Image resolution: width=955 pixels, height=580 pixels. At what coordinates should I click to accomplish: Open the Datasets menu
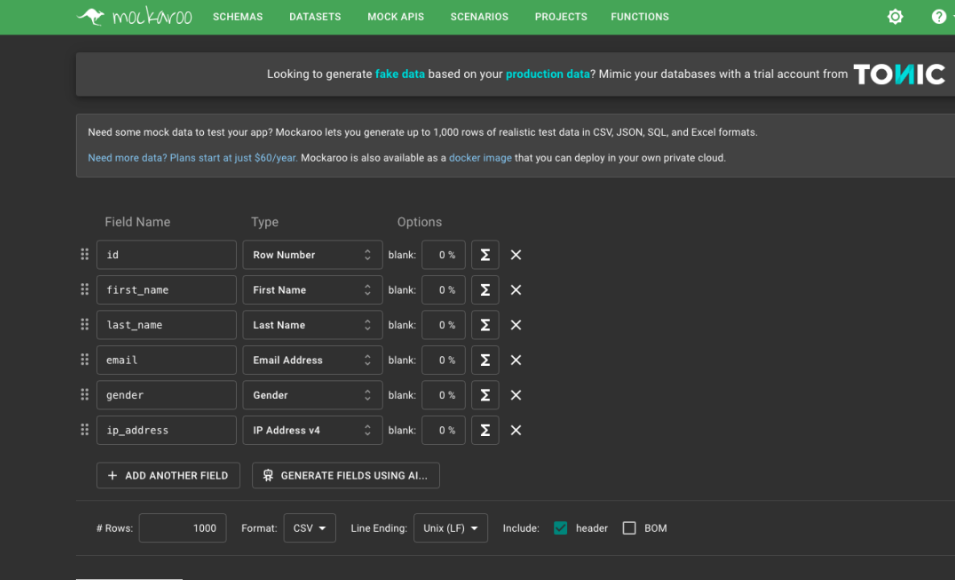pos(315,17)
